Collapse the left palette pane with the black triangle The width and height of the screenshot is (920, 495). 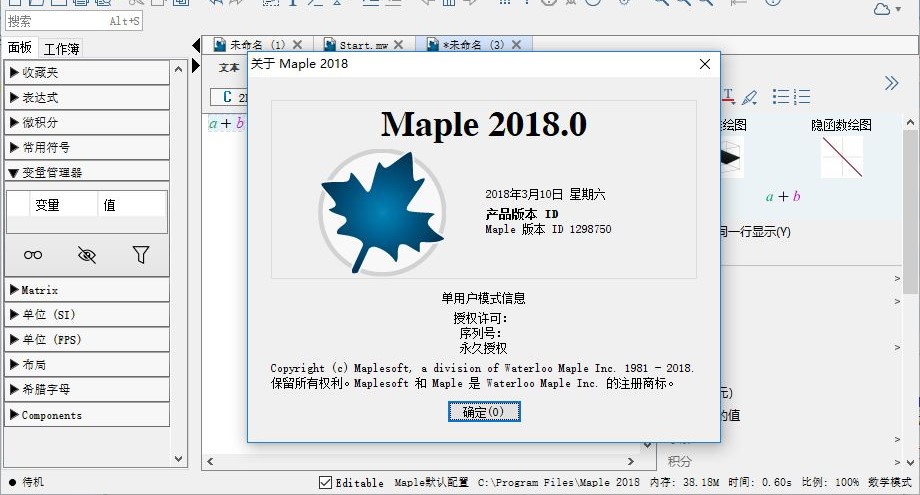click(x=196, y=45)
